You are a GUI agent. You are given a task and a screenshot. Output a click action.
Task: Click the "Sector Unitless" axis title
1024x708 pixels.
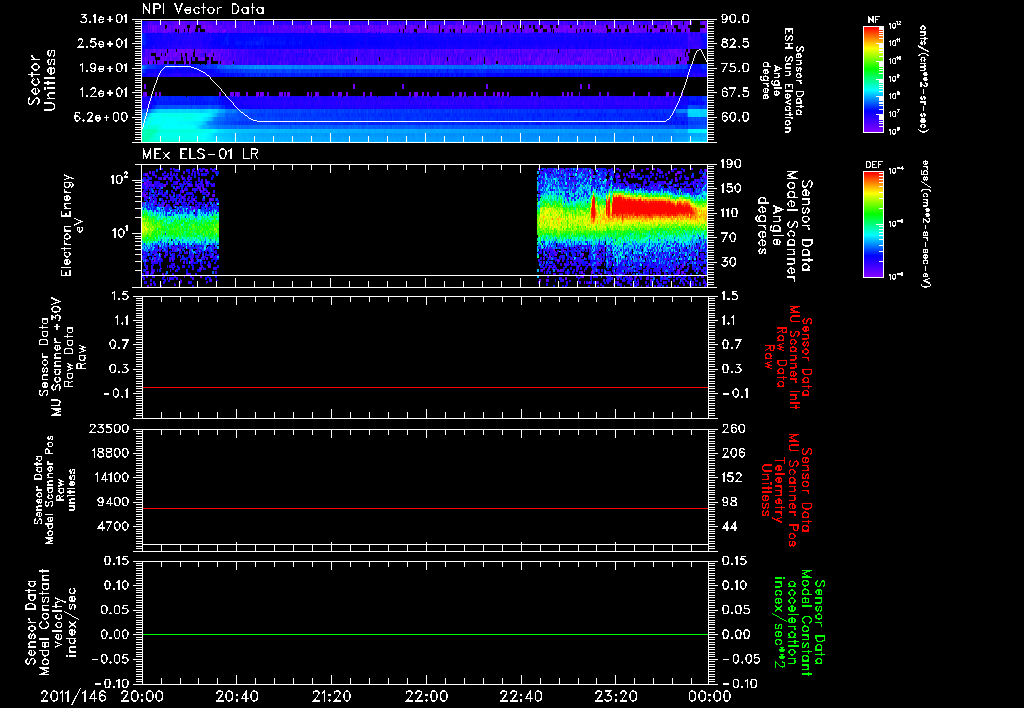[x=42, y=80]
